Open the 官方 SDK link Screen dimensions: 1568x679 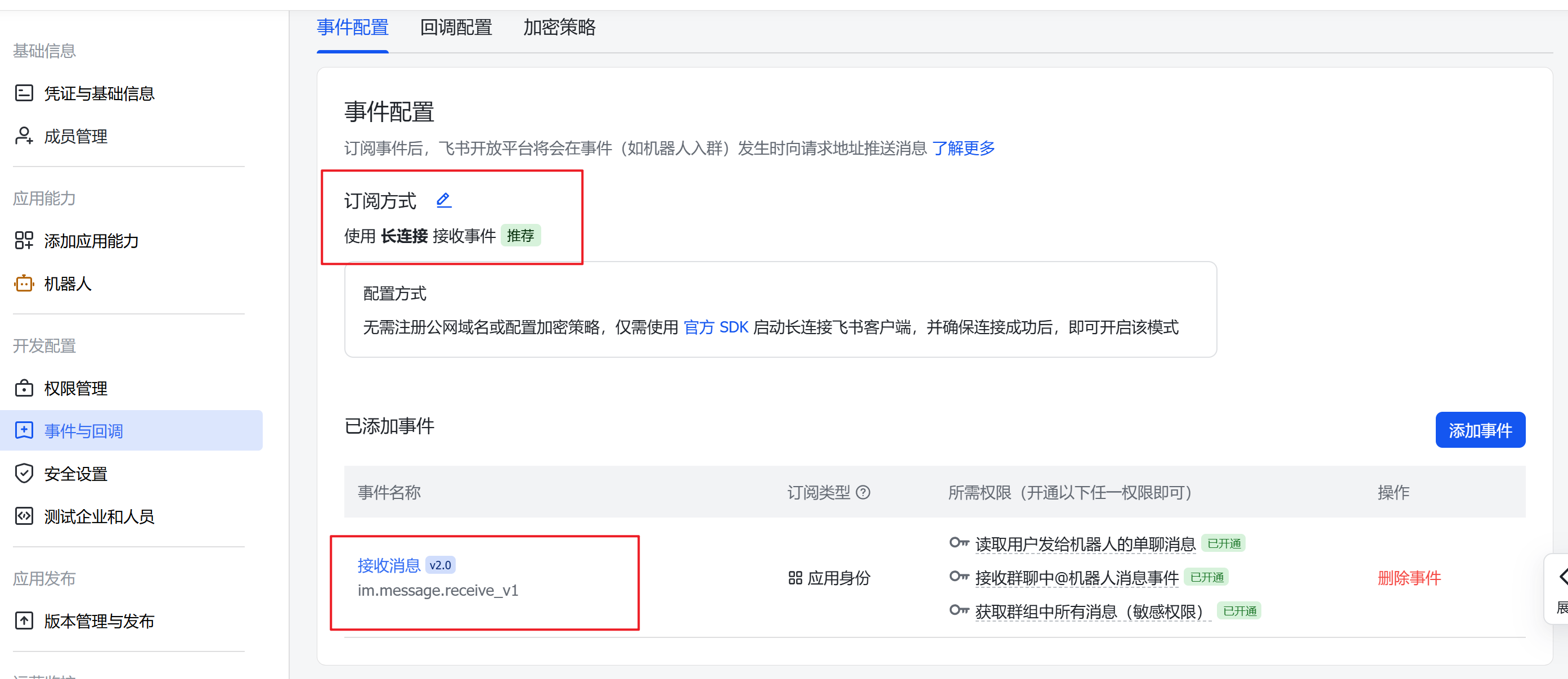(716, 327)
